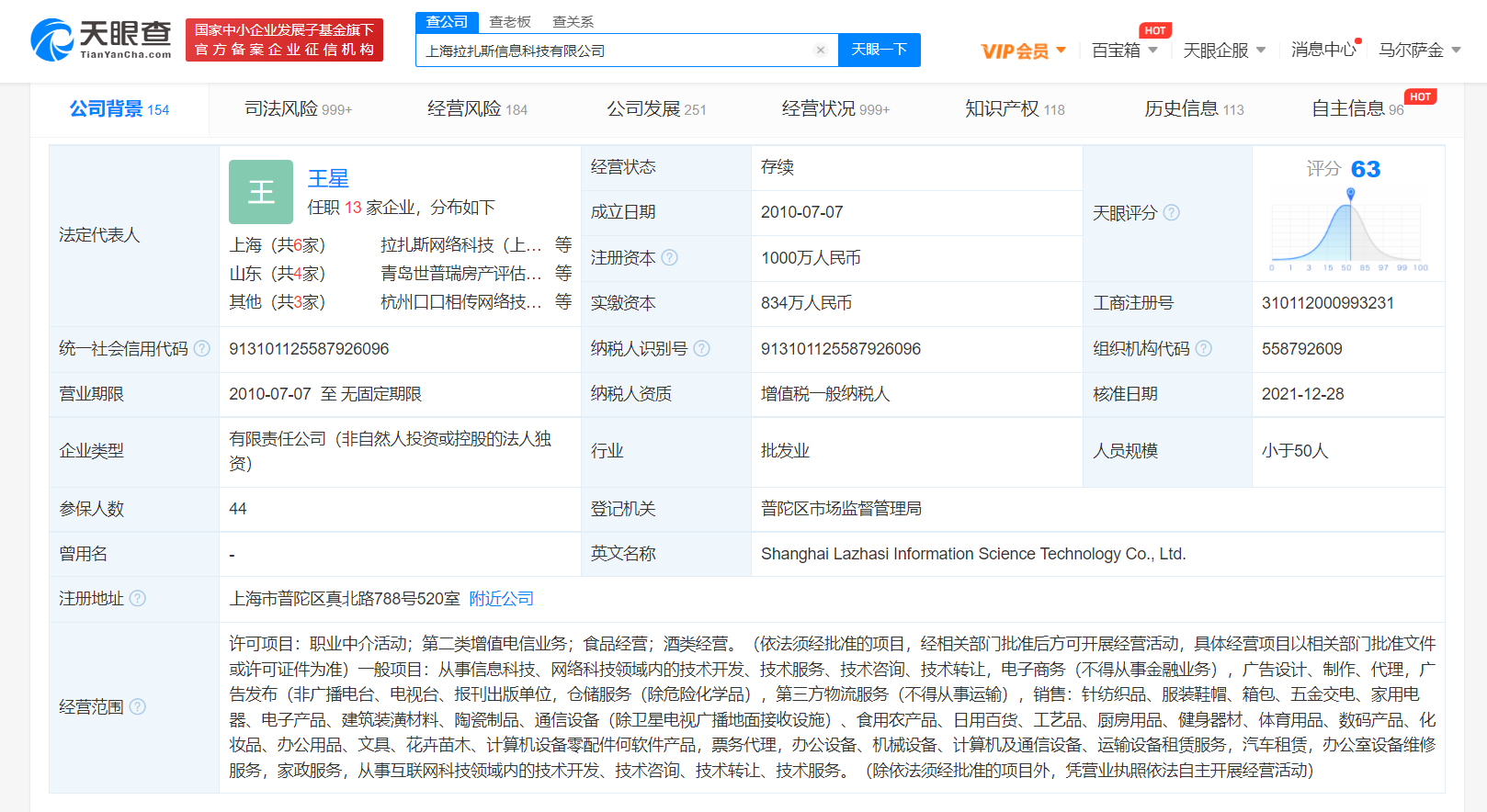The height and width of the screenshot is (812, 1487).
Task: Expand the VIP会员 dropdown
Action: coord(1023,51)
